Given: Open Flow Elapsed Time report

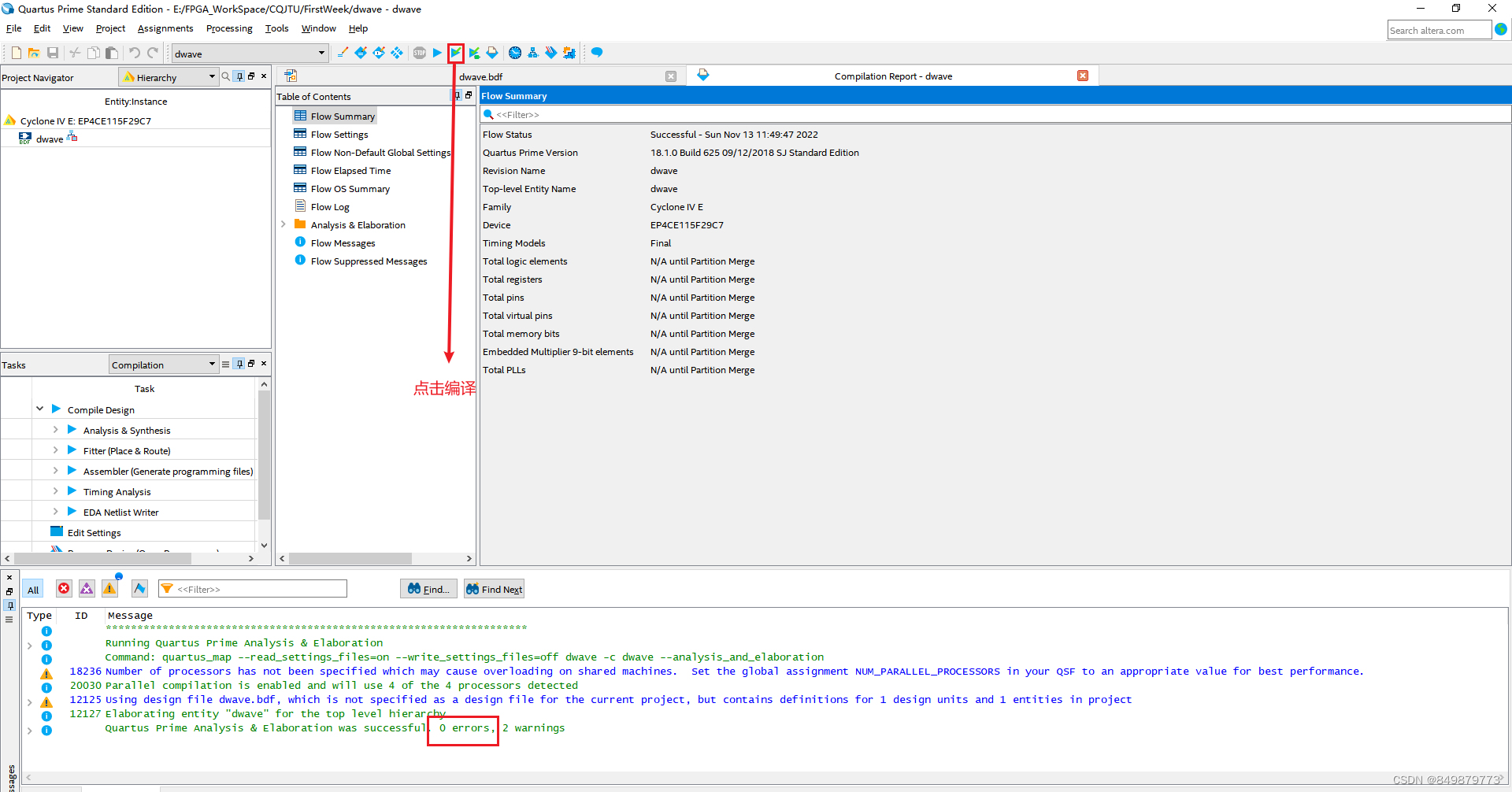Looking at the screenshot, I should click(x=350, y=171).
